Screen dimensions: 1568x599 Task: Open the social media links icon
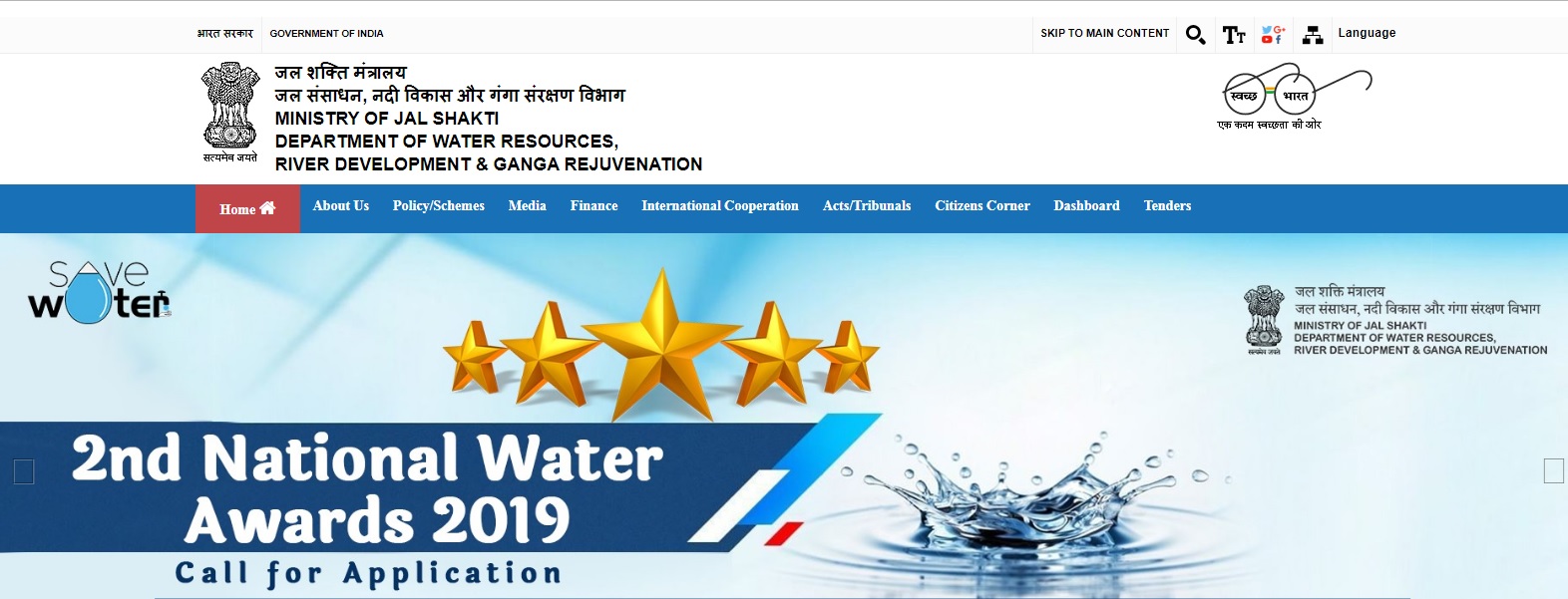pyautogui.click(x=1273, y=35)
